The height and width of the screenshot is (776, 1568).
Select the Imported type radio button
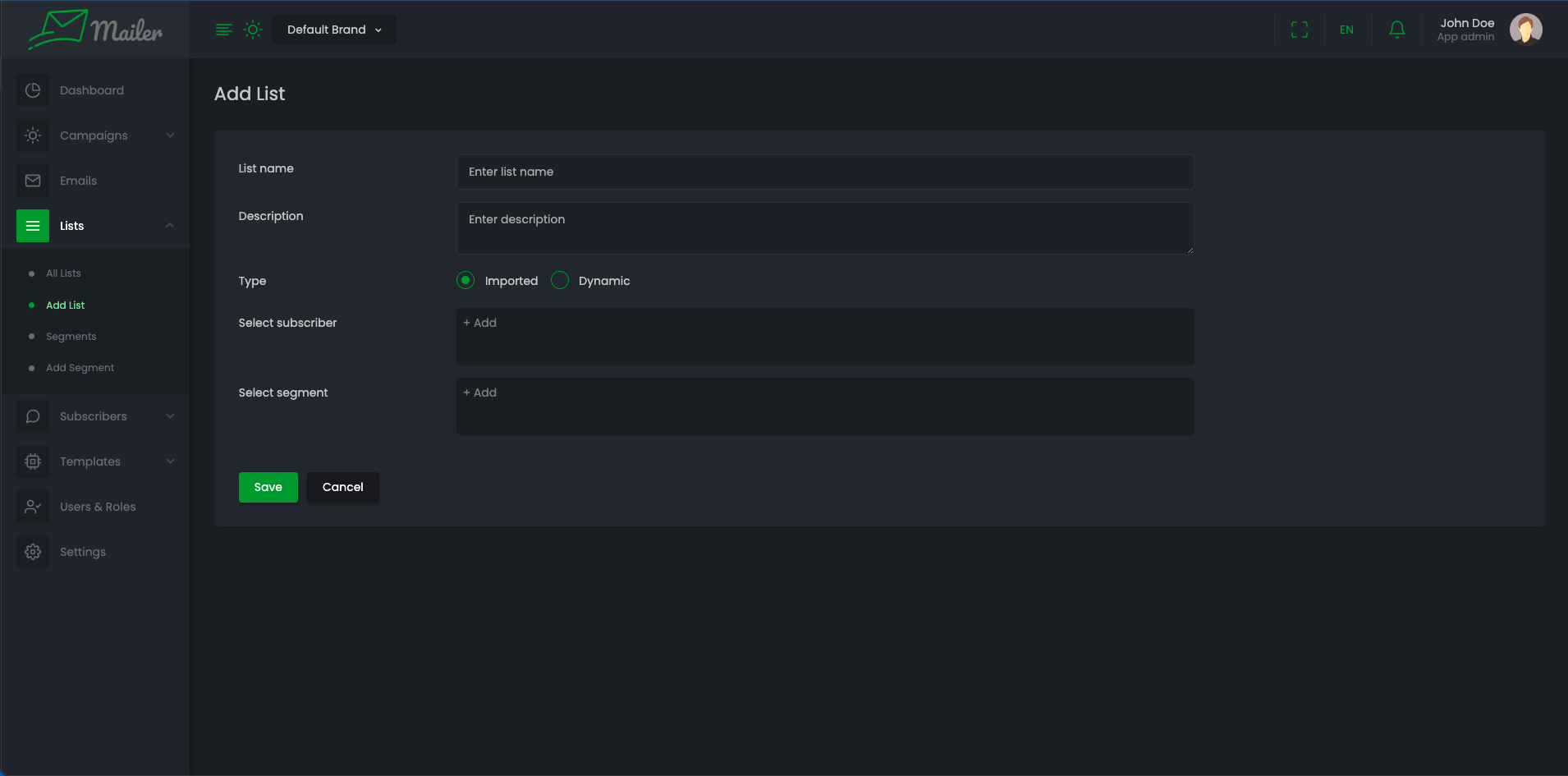(x=465, y=281)
